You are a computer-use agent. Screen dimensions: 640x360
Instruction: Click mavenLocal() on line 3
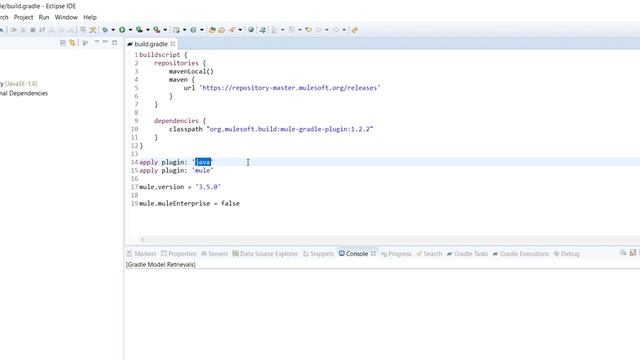[x=191, y=71]
